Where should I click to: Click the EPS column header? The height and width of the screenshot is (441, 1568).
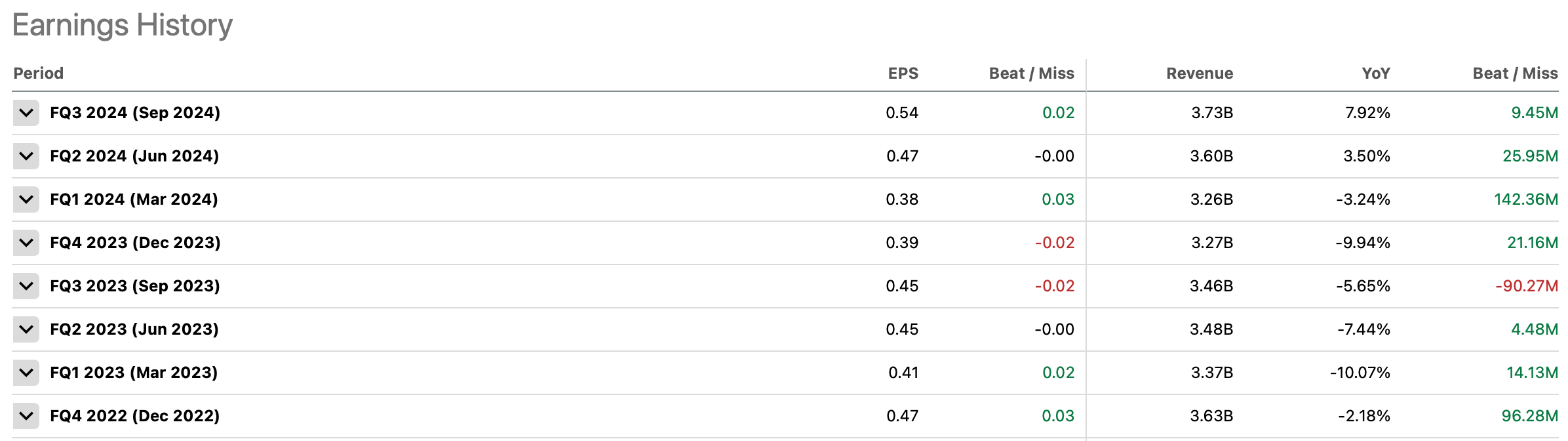pos(903,73)
